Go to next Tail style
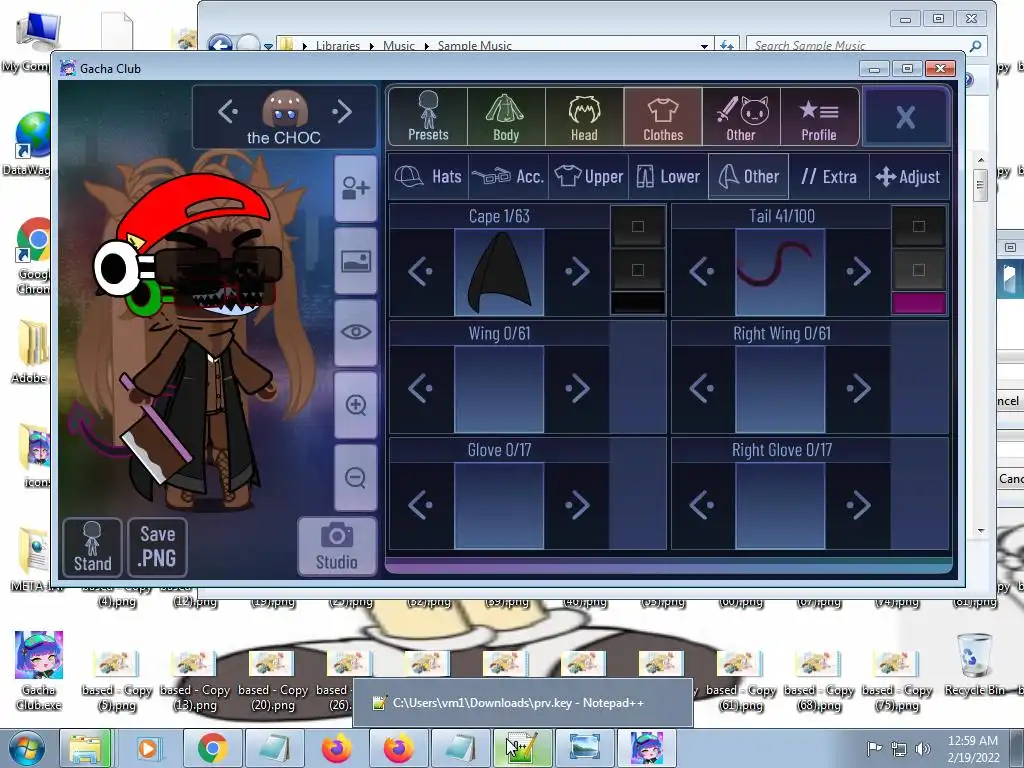The width and height of the screenshot is (1024, 768). click(x=858, y=271)
